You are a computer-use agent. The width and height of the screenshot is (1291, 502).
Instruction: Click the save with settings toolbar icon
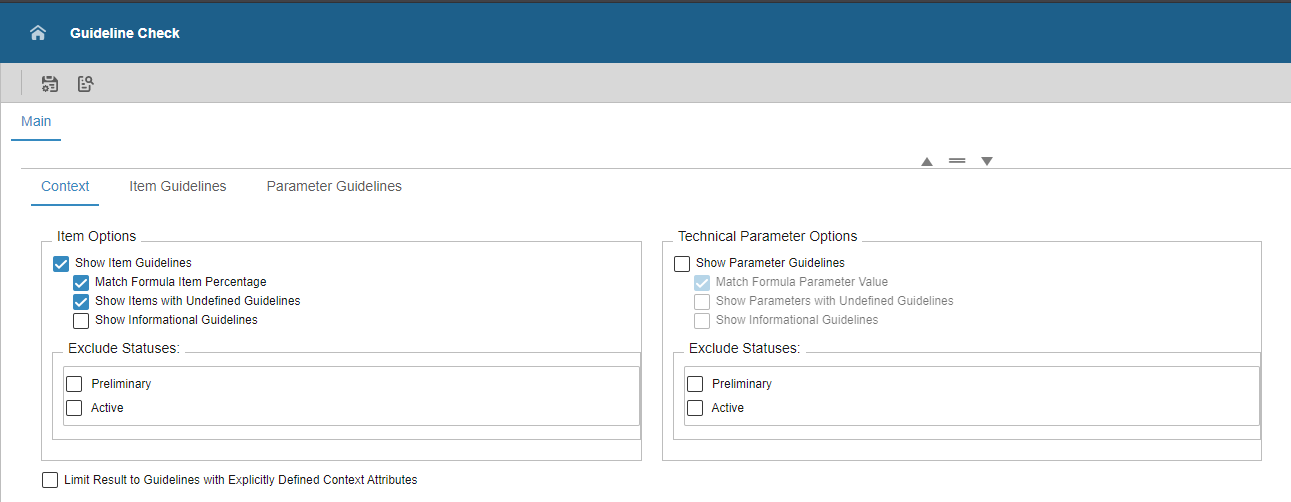click(49, 84)
